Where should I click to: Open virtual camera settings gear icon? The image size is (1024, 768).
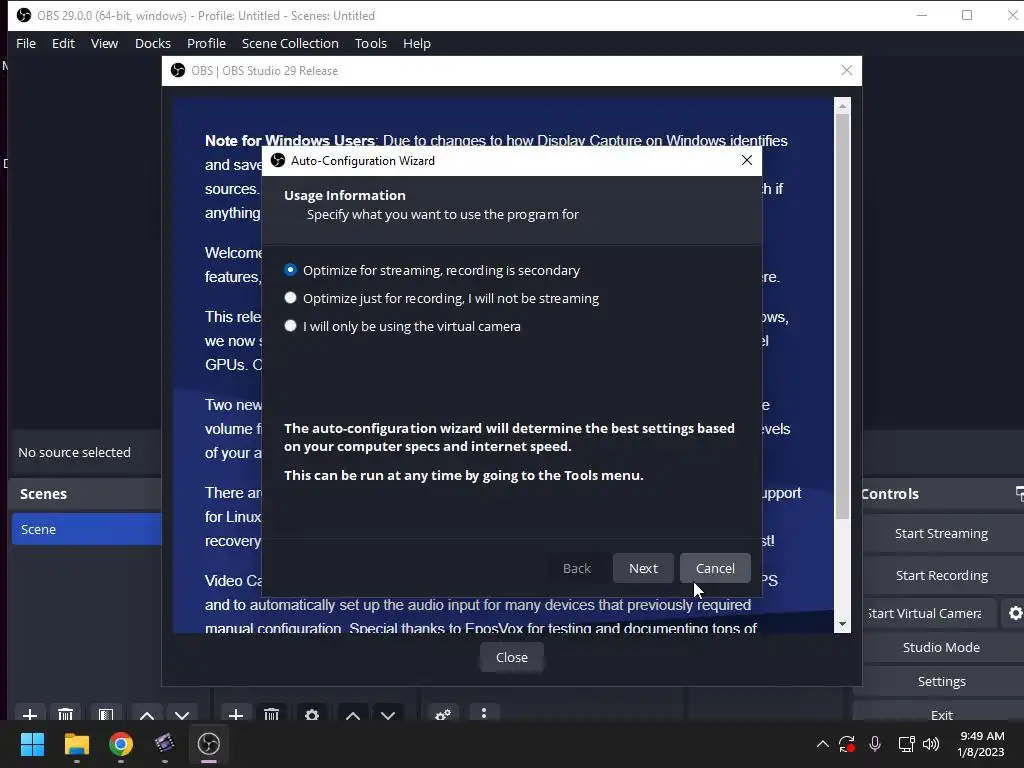pyautogui.click(x=1014, y=613)
